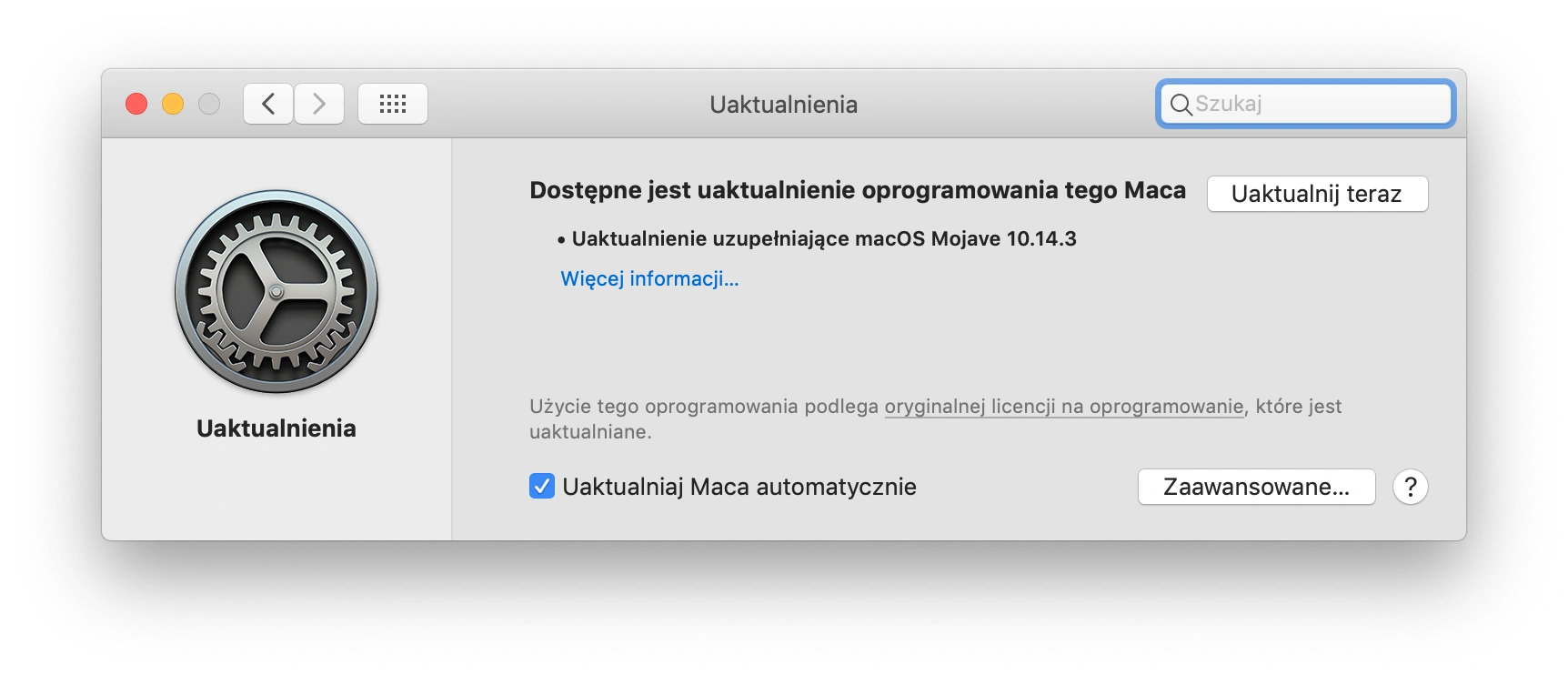
Task: Open help with the question mark button
Action: pyautogui.click(x=1410, y=487)
